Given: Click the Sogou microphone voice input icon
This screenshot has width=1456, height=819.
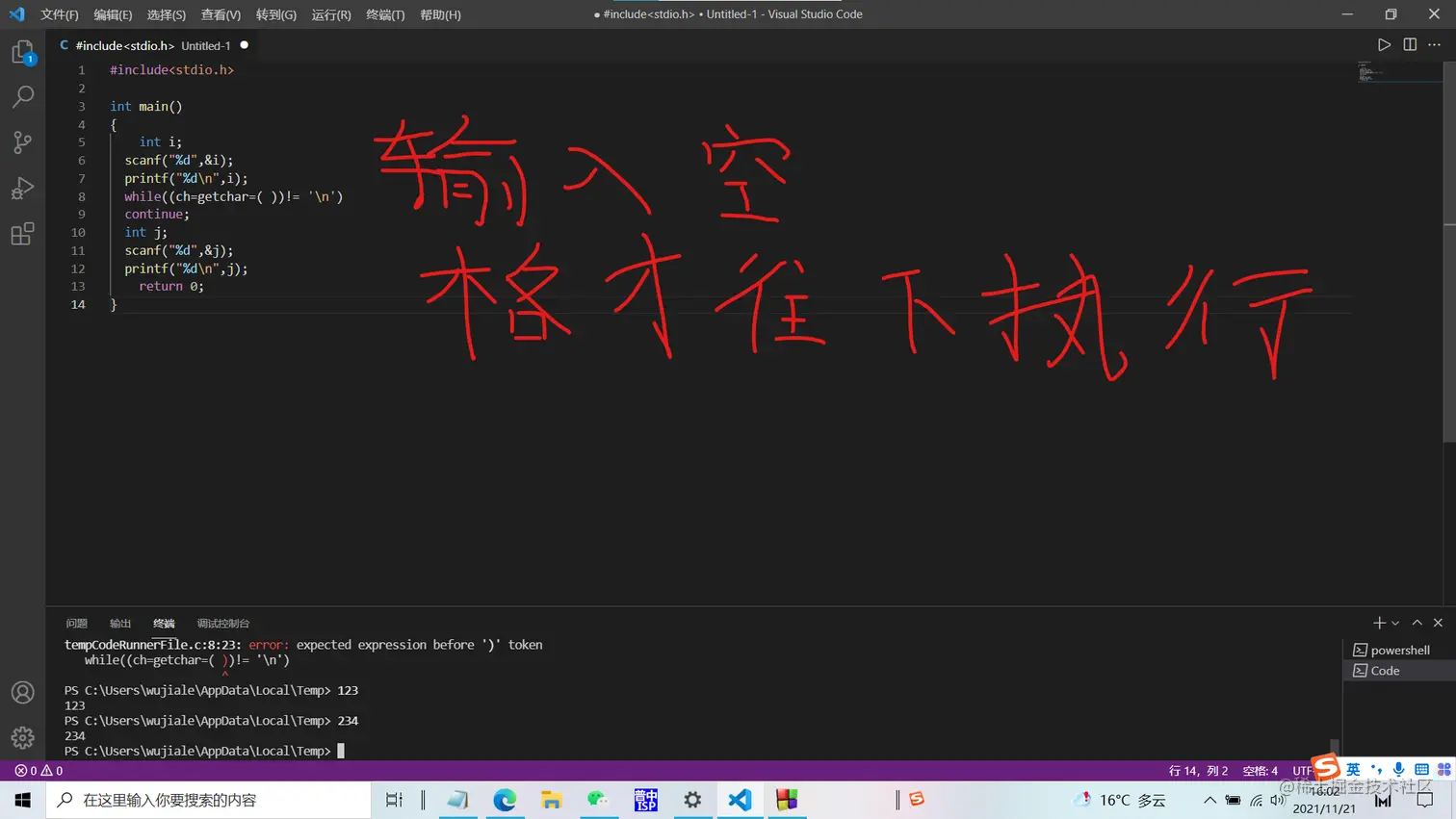Looking at the screenshot, I should coord(1398,769).
